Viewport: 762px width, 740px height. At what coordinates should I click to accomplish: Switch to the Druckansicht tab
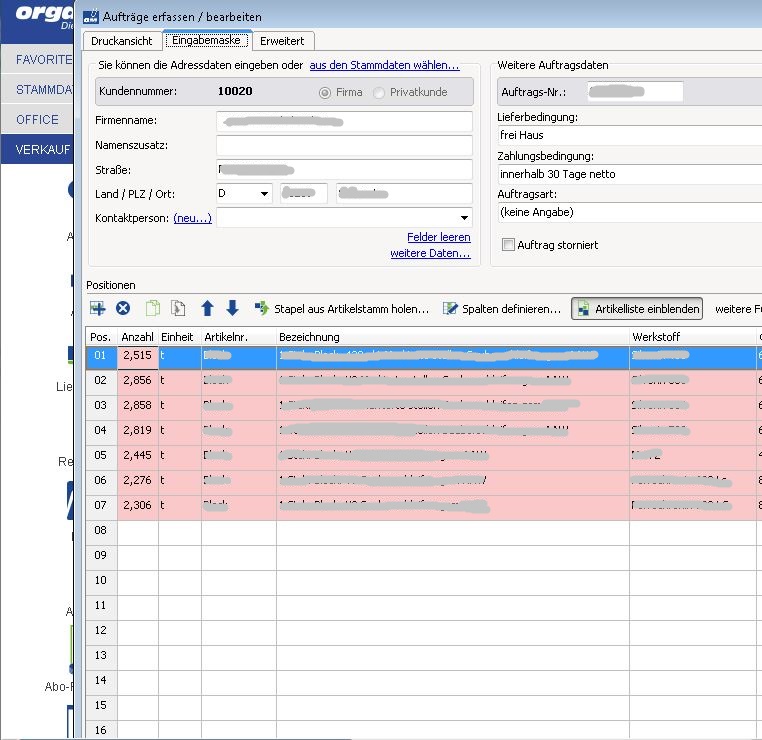coord(121,41)
